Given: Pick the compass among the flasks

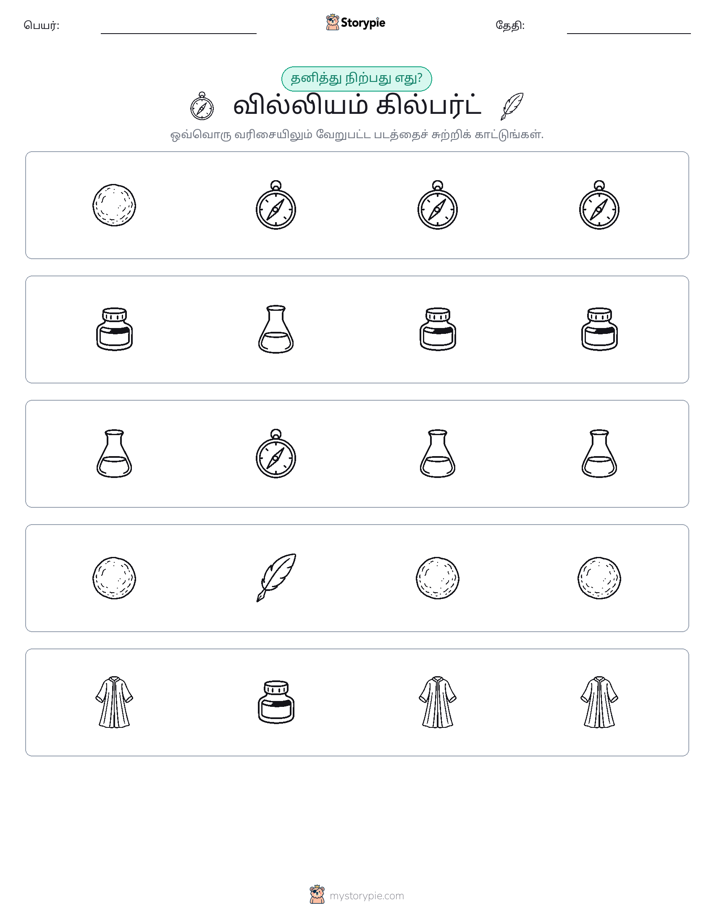Looking at the screenshot, I should [x=276, y=453].
